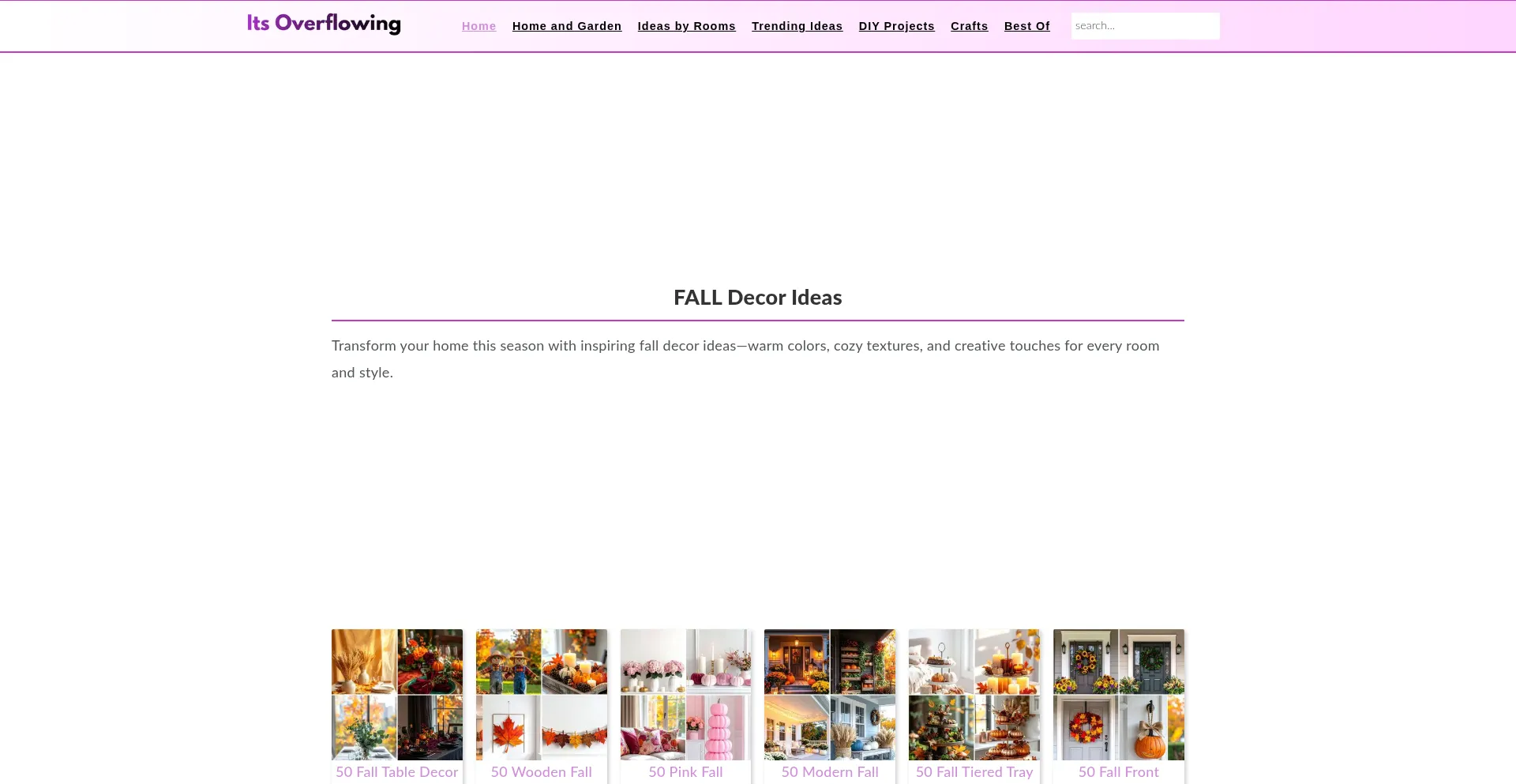Screen dimensions: 1516x784
Task: Open the 50 Fall Tiered Tray collage
Action: pos(974,695)
